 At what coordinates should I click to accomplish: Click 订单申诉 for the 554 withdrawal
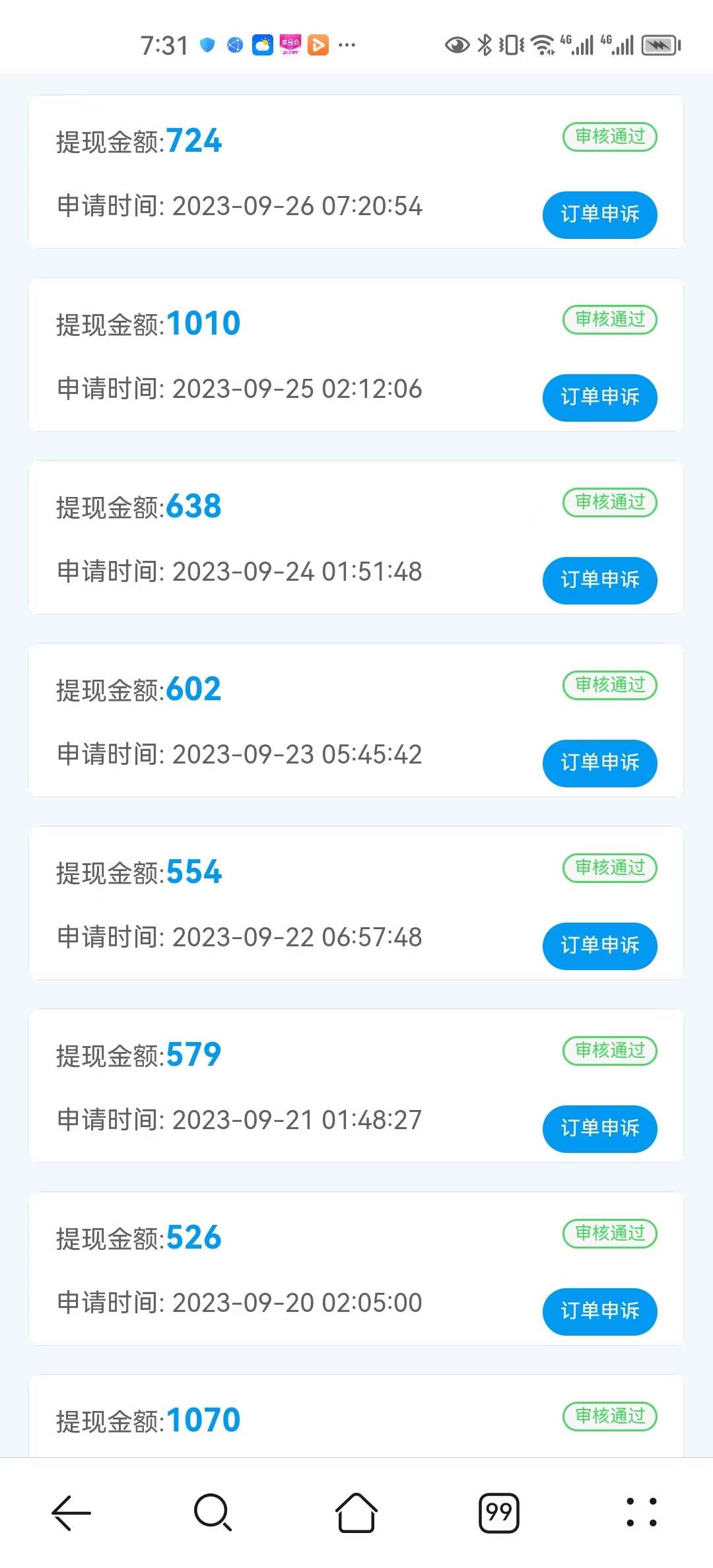[x=599, y=946]
